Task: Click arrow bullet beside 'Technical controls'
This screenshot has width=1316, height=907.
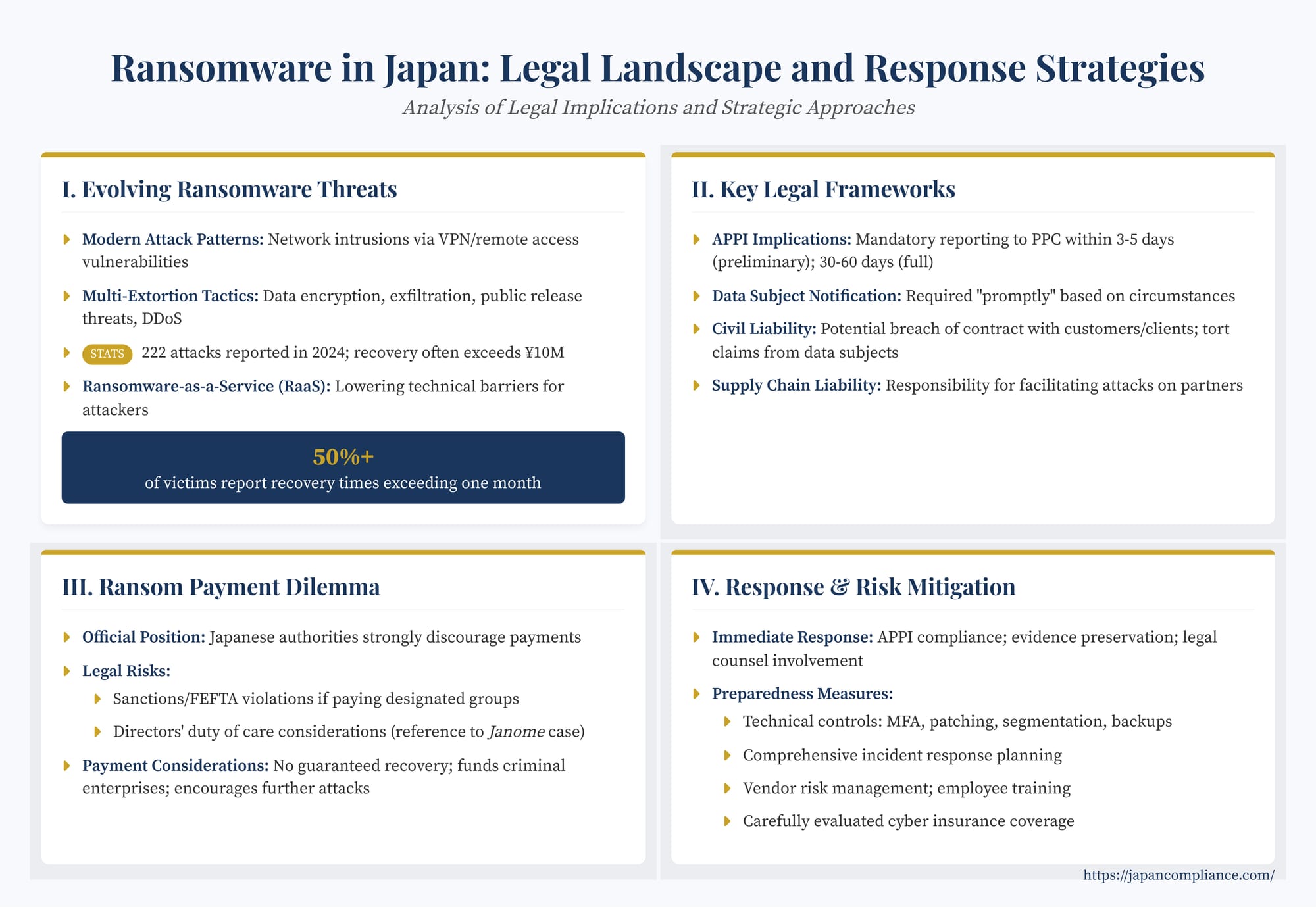Action: (x=727, y=722)
